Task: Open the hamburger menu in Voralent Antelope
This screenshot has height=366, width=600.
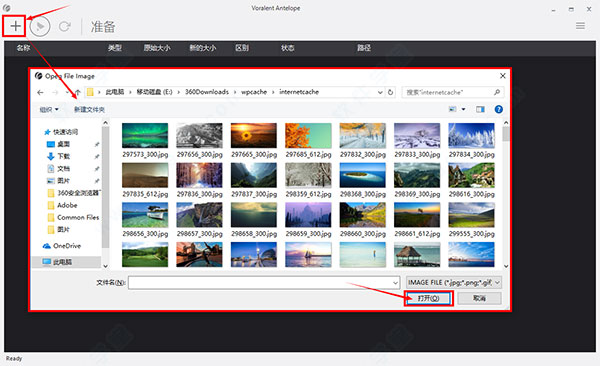Action: point(580,26)
